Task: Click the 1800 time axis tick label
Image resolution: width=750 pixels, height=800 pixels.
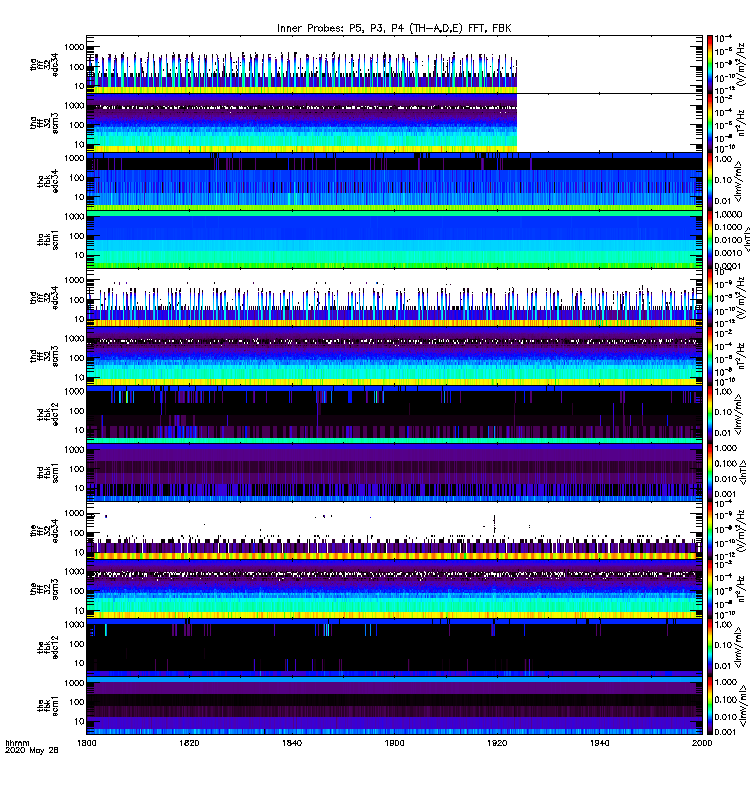Action: click(87, 743)
